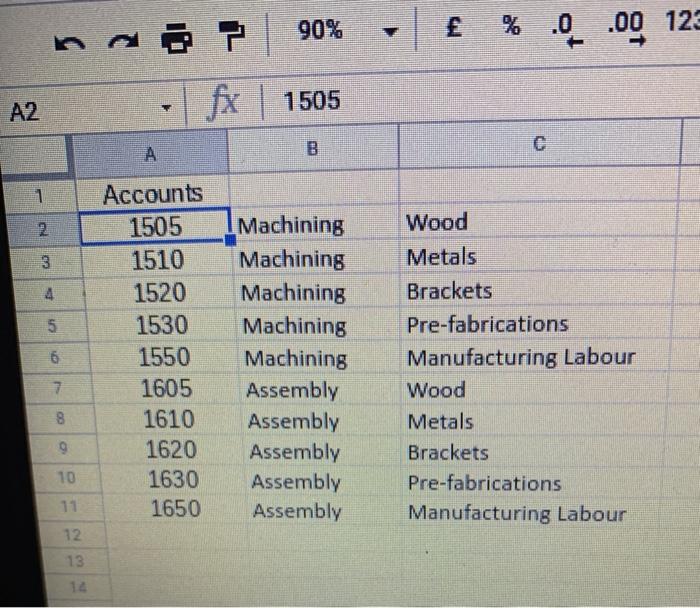
Task: Increase decimal places button
Action: [626, 28]
